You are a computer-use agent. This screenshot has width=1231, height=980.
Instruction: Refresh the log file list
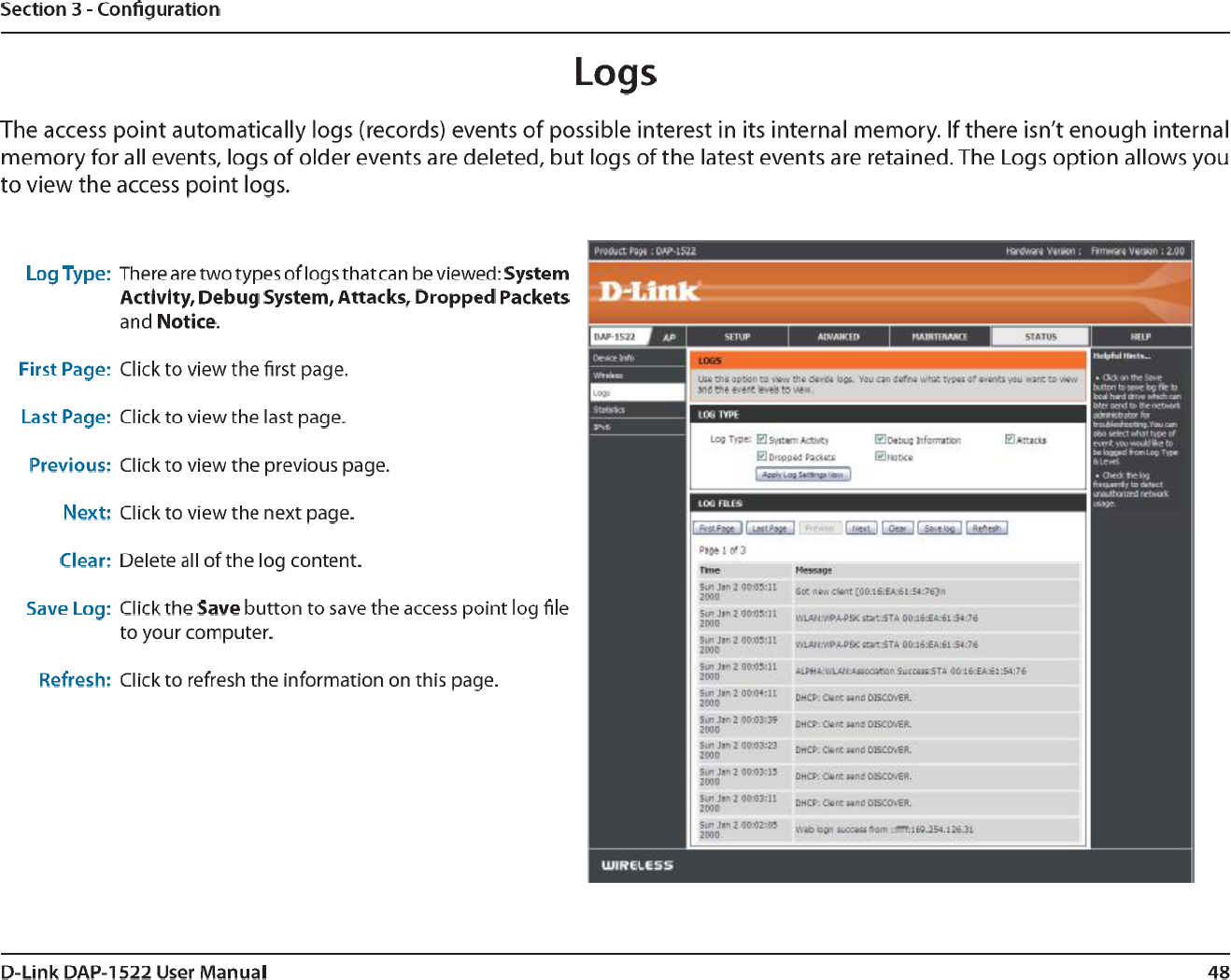(x=987, y=528)
